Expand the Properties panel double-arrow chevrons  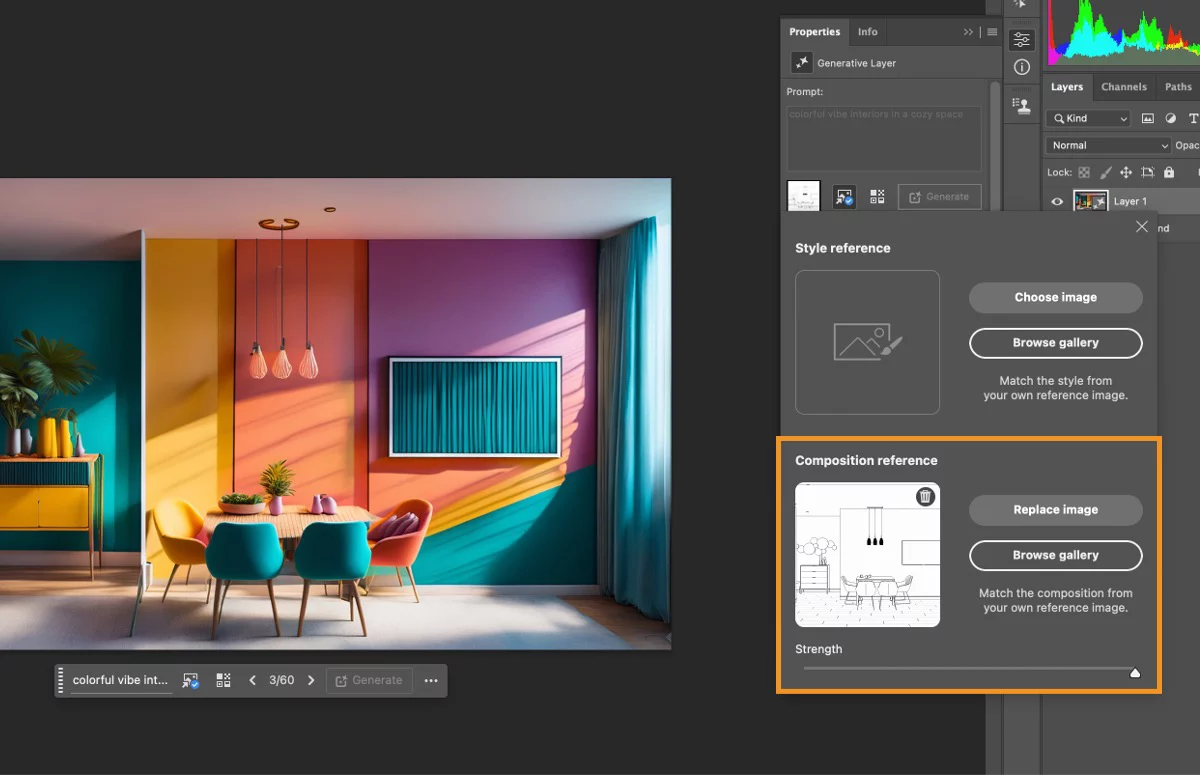pos(968,32)
